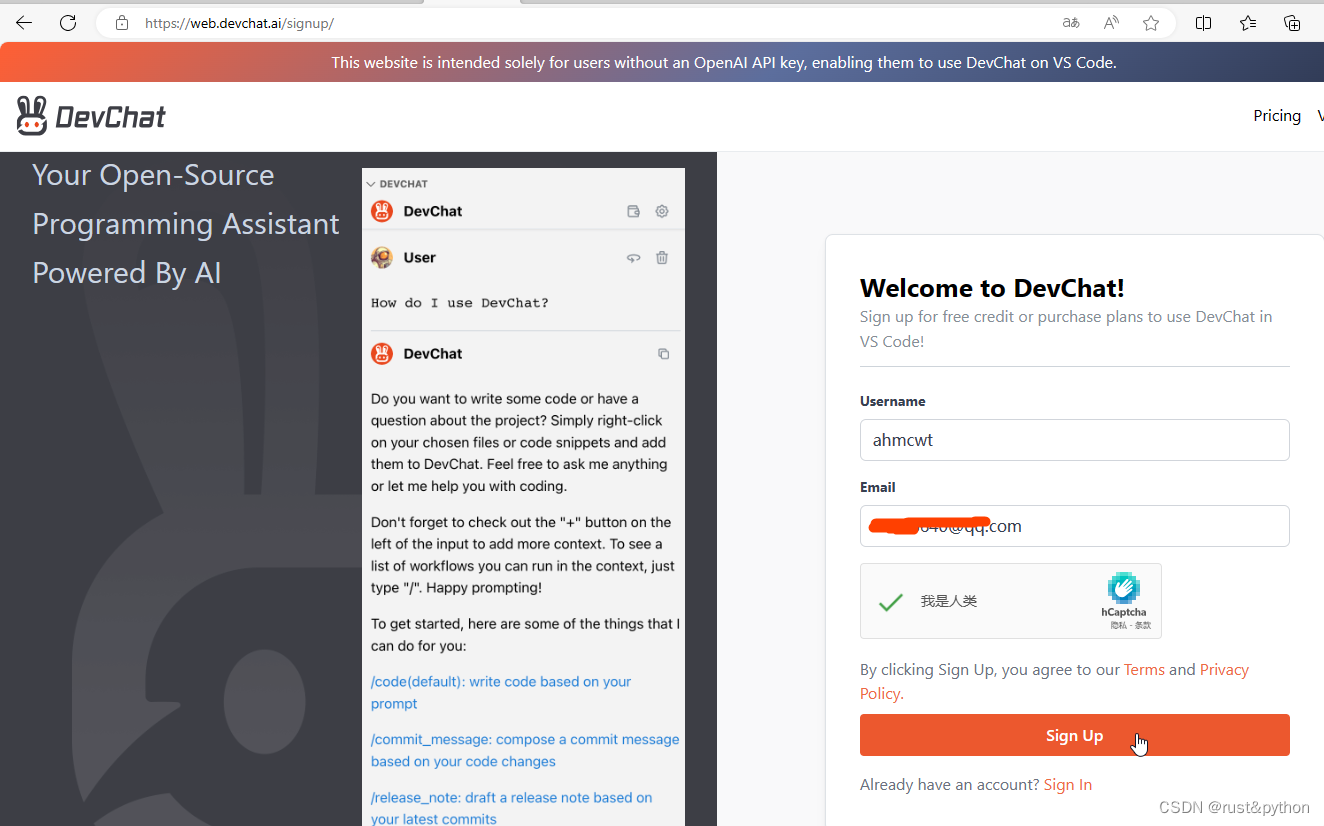Toggle the hCaptcha human verification checkbox

(x=891, y=602)
